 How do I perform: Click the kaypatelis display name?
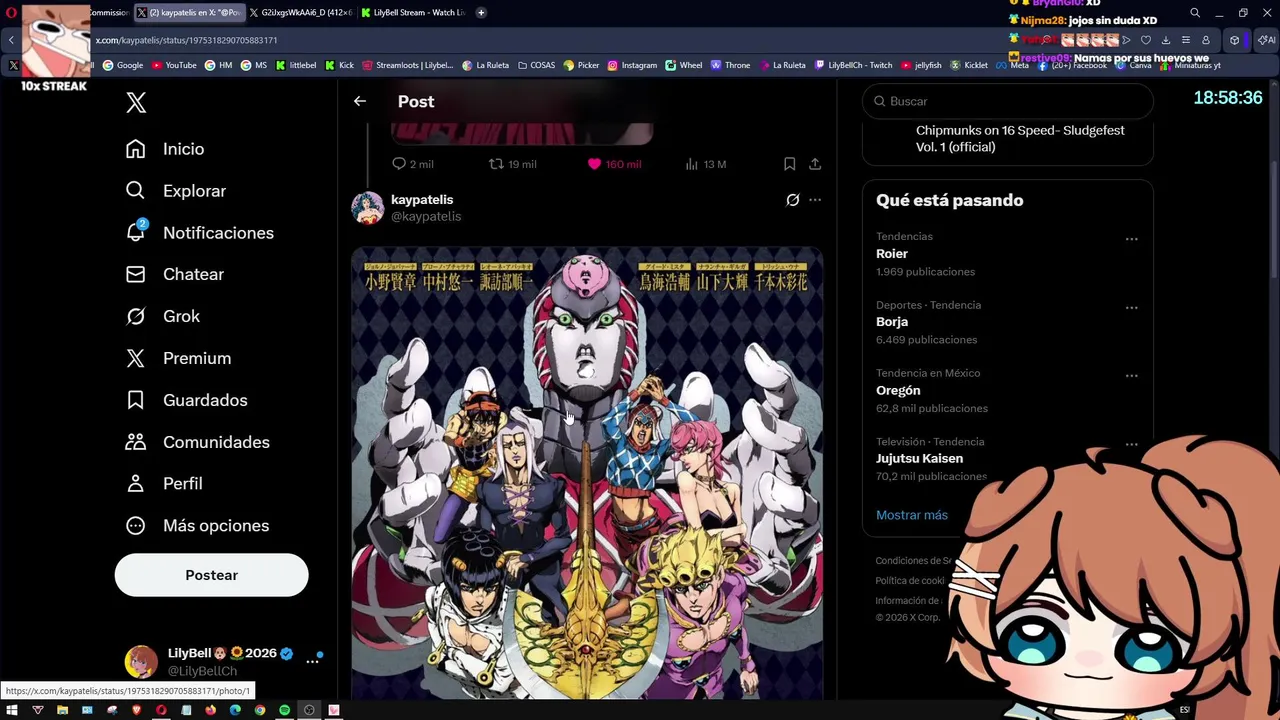tap(422, 200)
